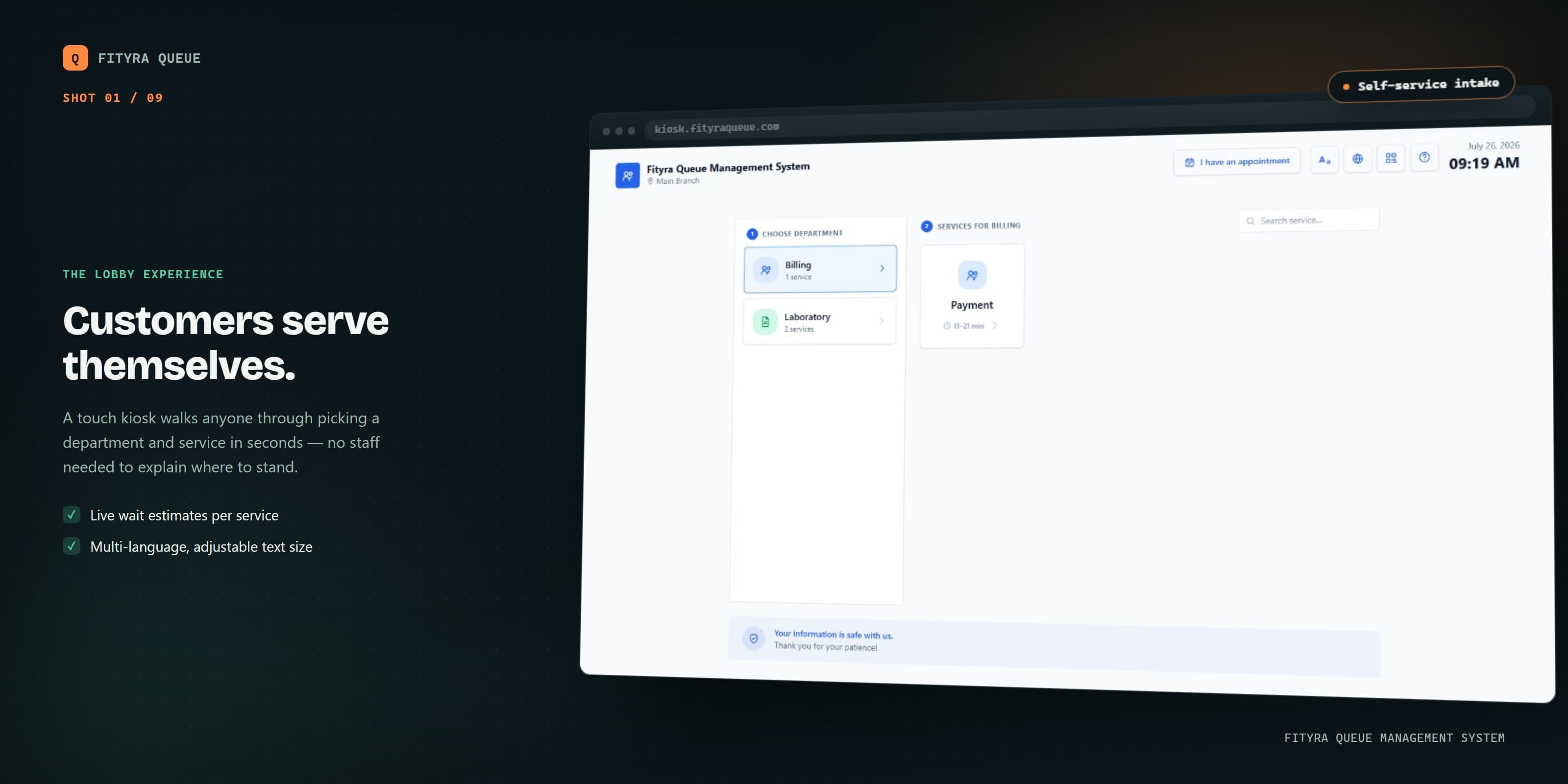This screenshot has width=1568, height=784.
Task: Click the SHOT 01 / 09 label
Action: tap(113, 98)
